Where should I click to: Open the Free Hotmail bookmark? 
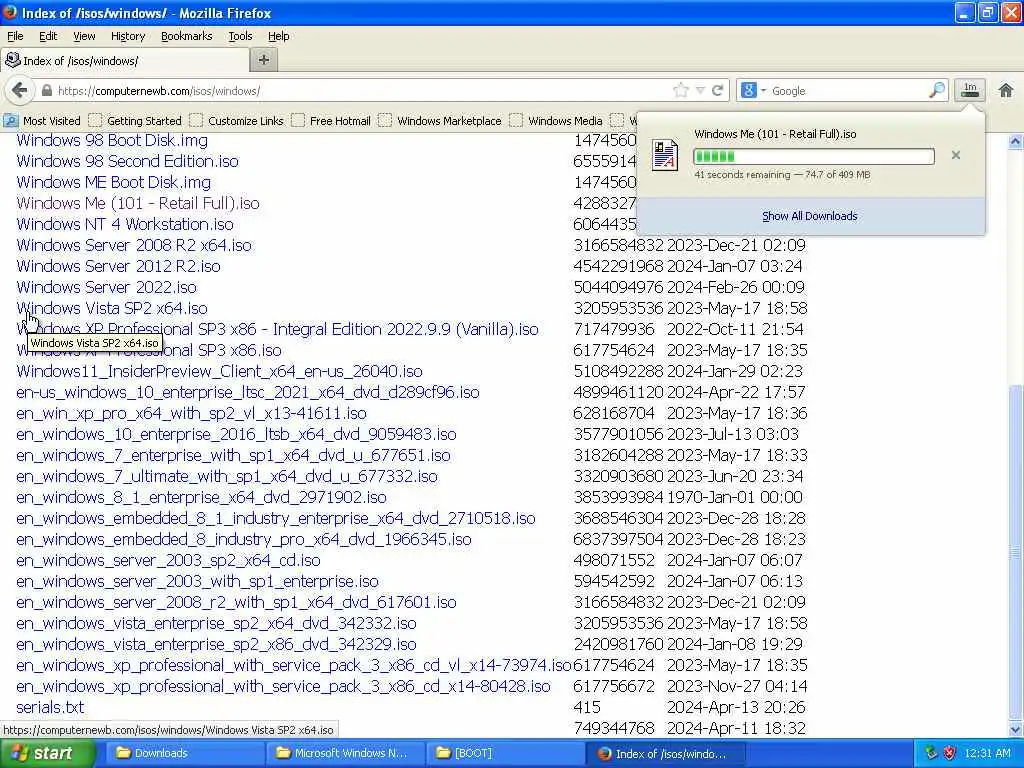coord(332,121)
